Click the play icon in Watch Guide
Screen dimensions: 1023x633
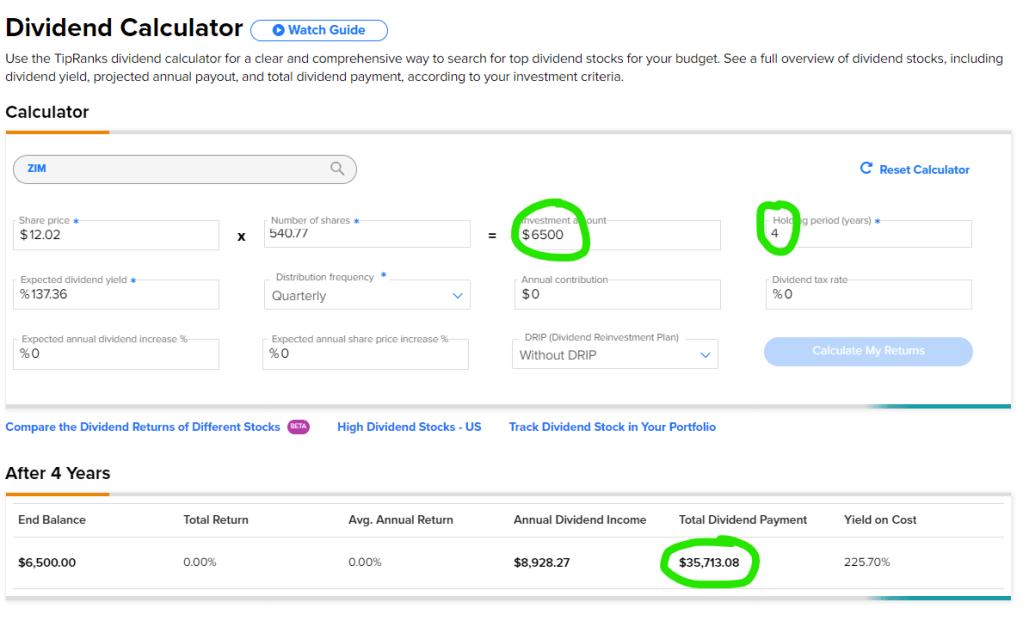tap(278, 31)
